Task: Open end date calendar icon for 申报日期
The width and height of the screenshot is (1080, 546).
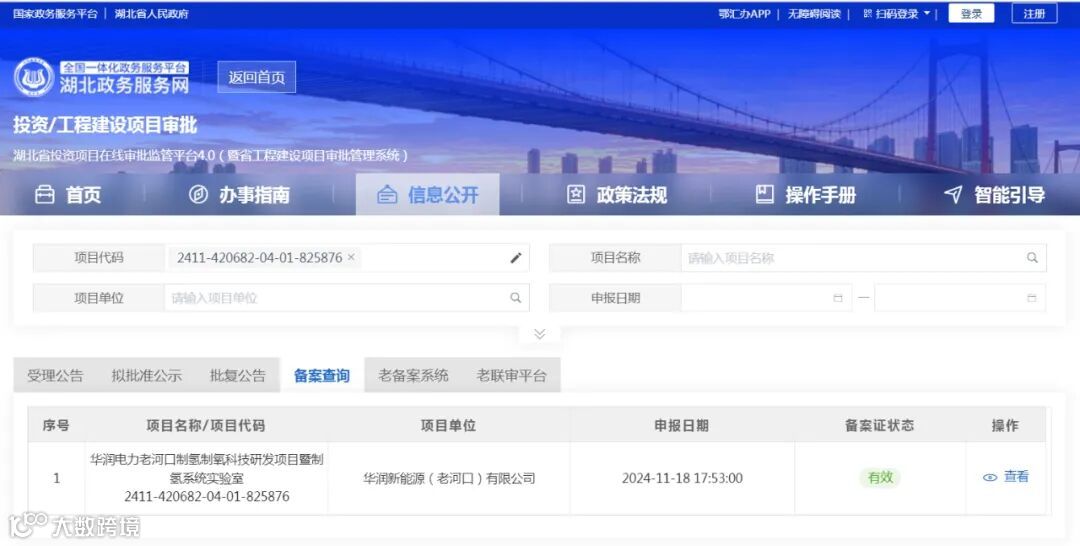Action: click(1032, 298)
